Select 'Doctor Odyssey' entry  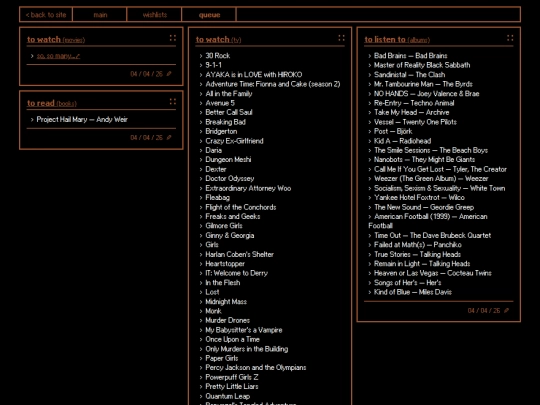tap(230, 178)
